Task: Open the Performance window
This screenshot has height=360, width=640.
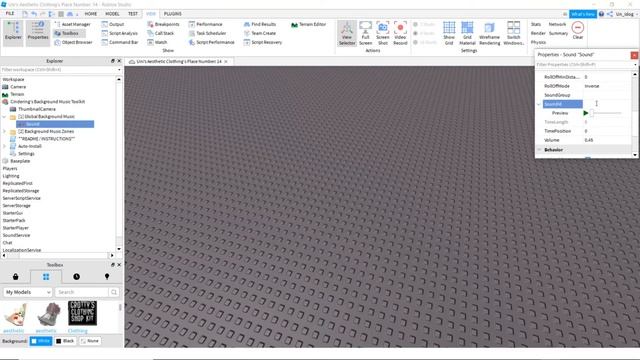Action: tap(205, 24)
